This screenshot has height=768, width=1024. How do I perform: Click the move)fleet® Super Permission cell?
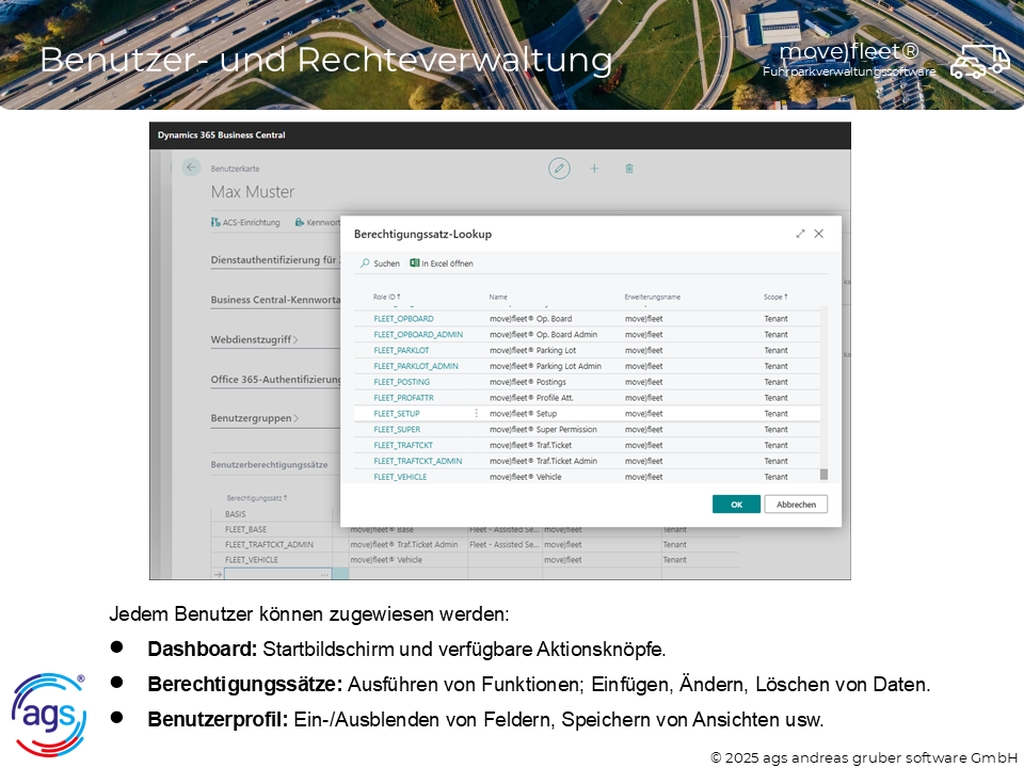click(543, 429)
